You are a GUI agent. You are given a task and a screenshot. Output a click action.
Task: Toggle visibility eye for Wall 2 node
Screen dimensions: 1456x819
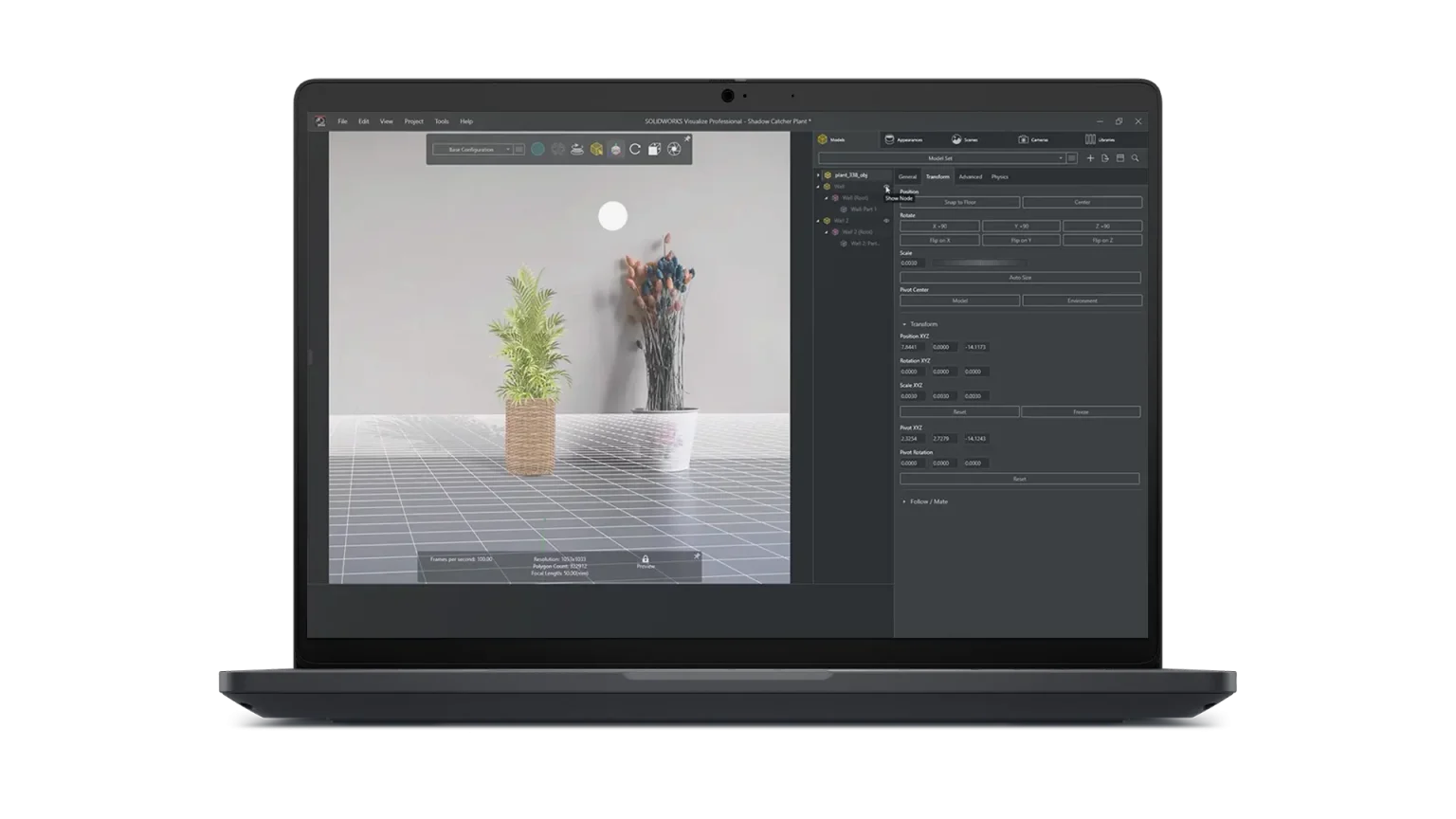887,221
